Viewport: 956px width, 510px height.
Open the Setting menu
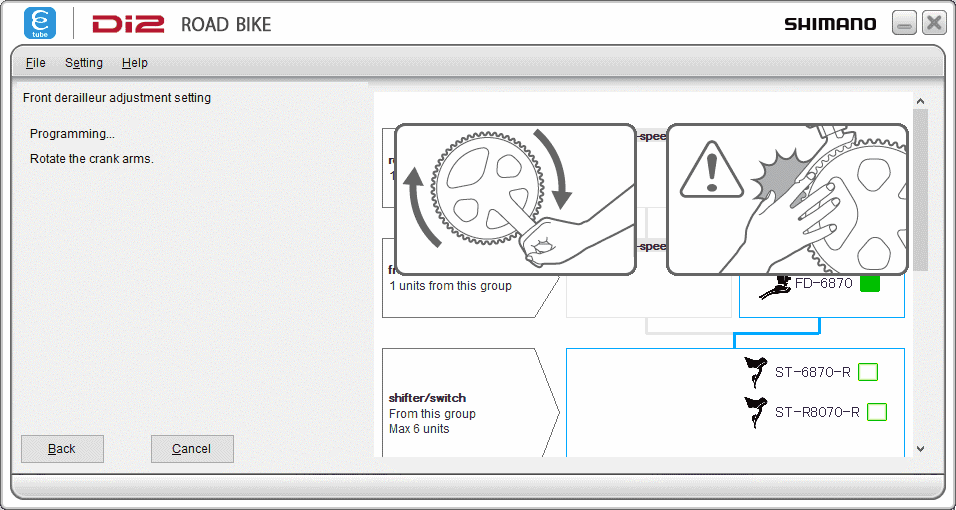pyautogui.click(x=84, y=63)
